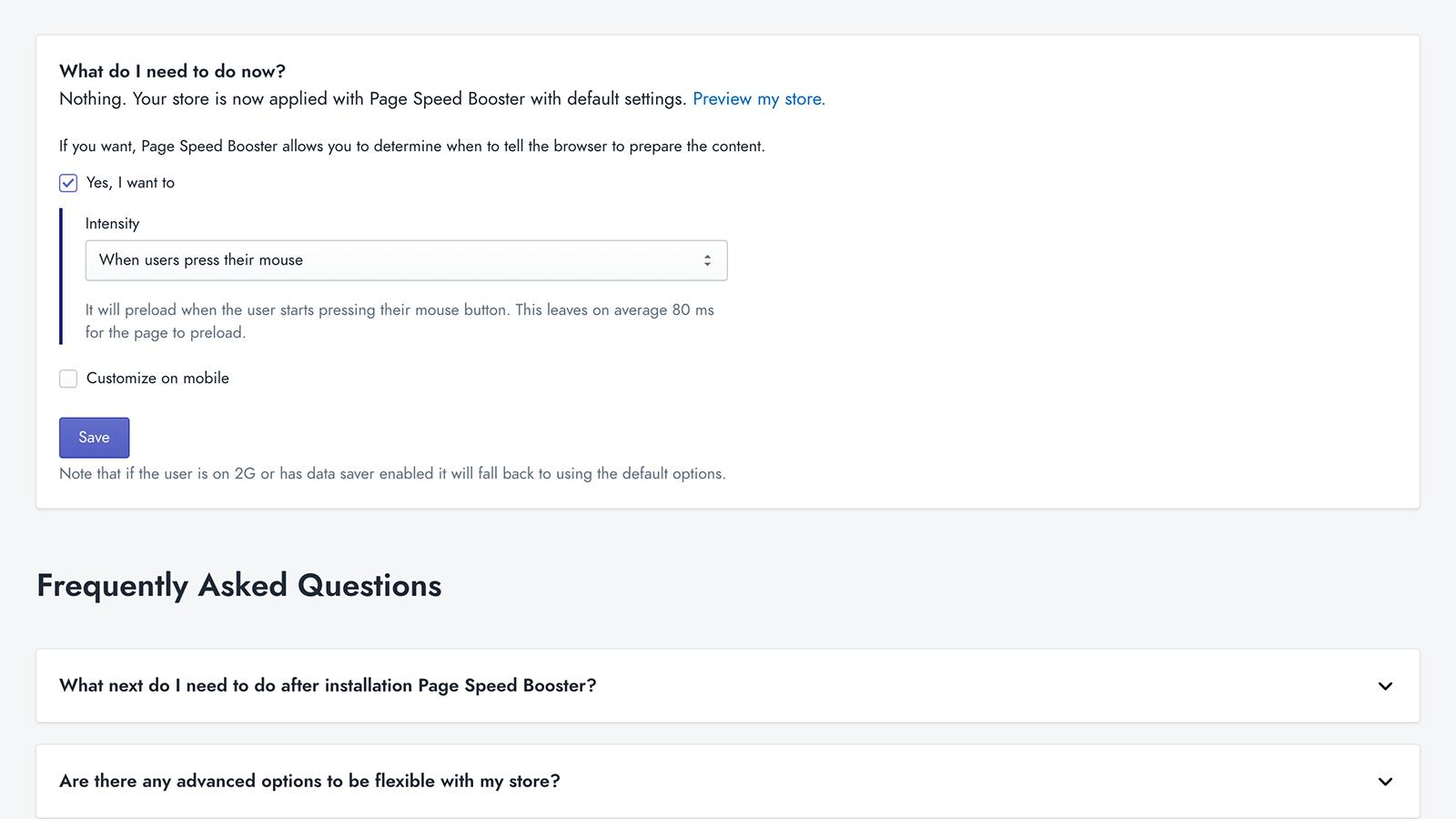Click chevron icon beside "advanced options" FAQ

(1385, 782)
